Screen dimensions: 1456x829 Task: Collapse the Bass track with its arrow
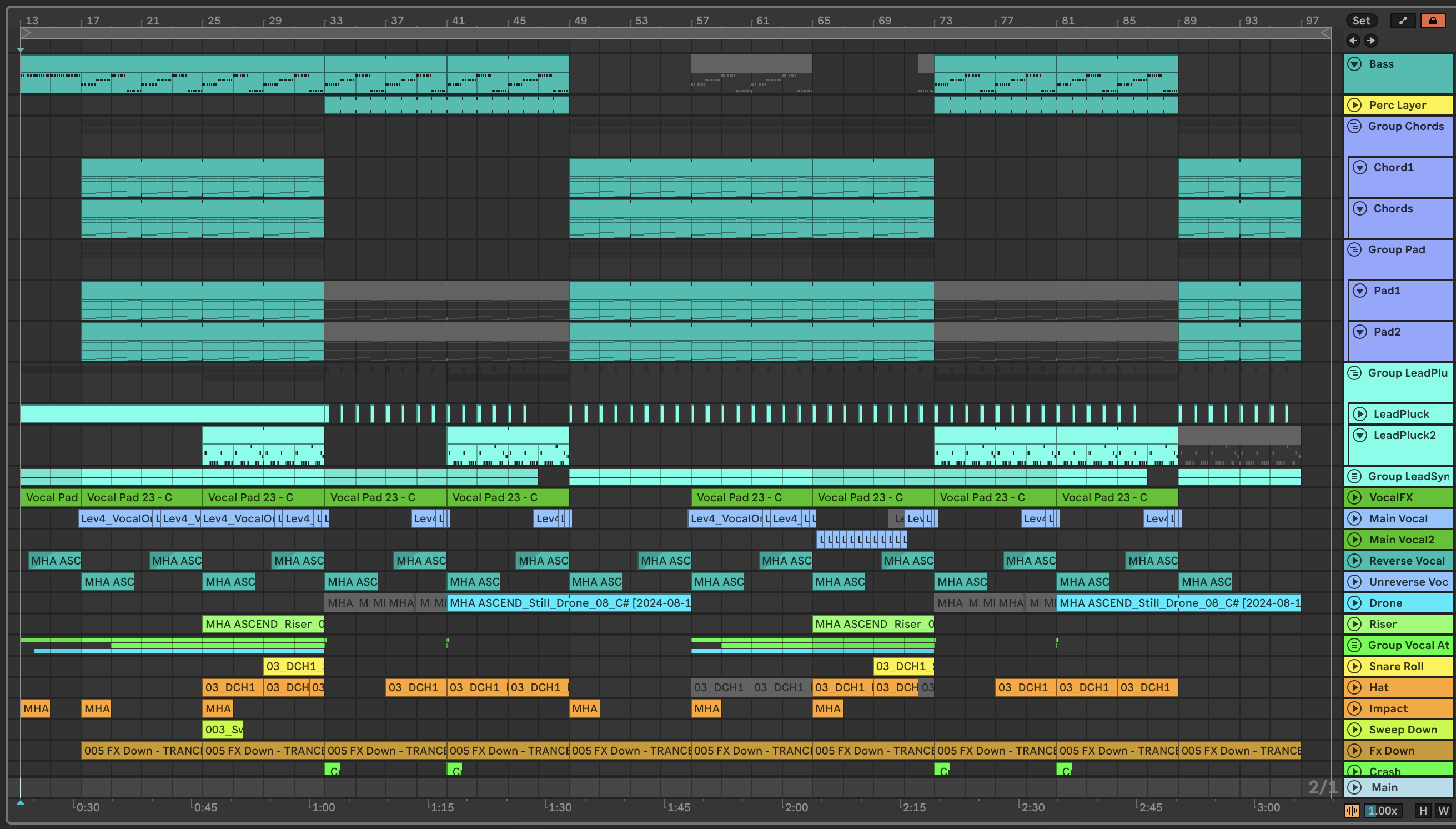pyautogui.click(x=1355, y=64)
